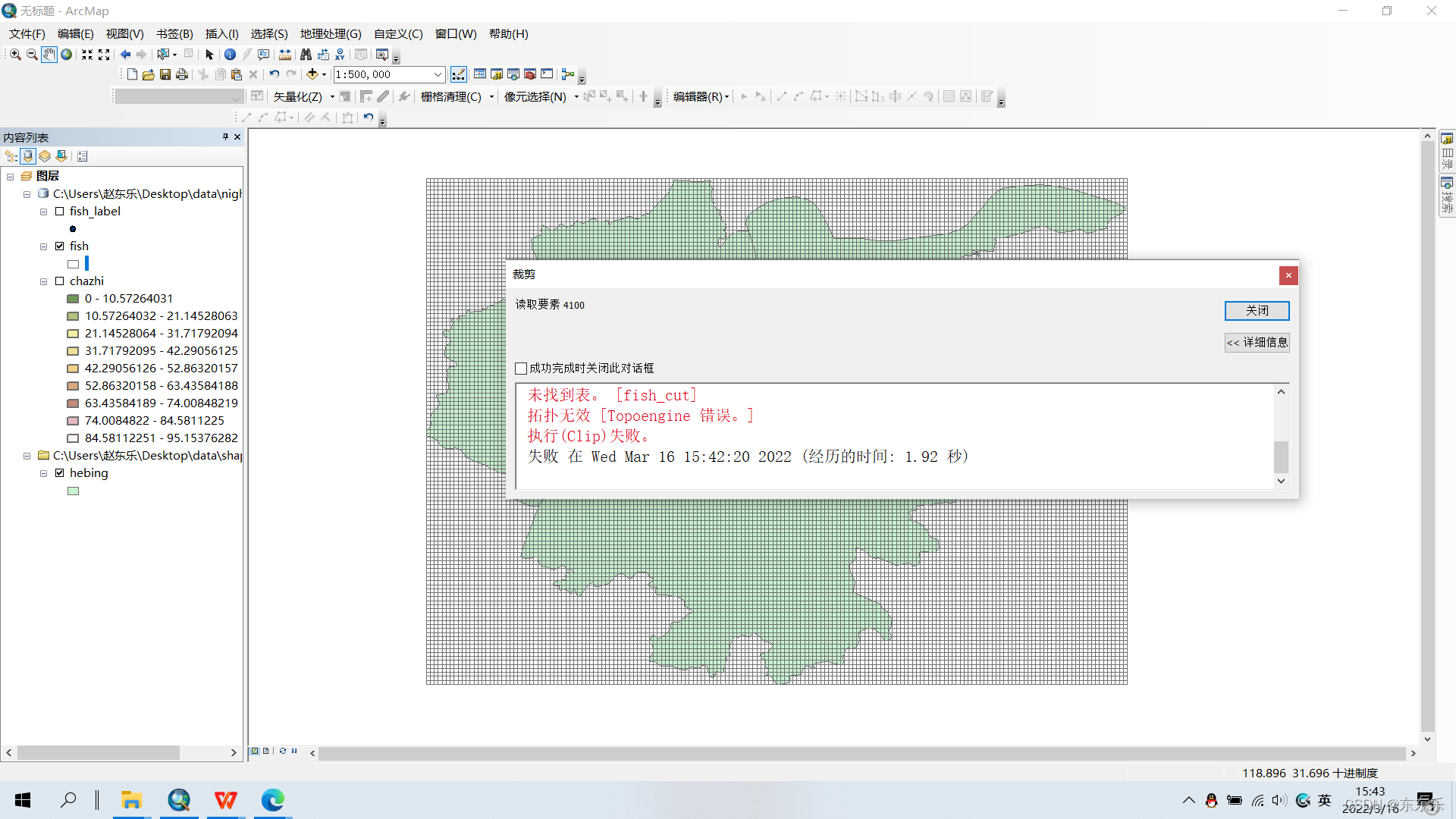Collapse the chazhi layer legend
Viewport: 1456px width, 819px height.
click(x=44, y=281)
